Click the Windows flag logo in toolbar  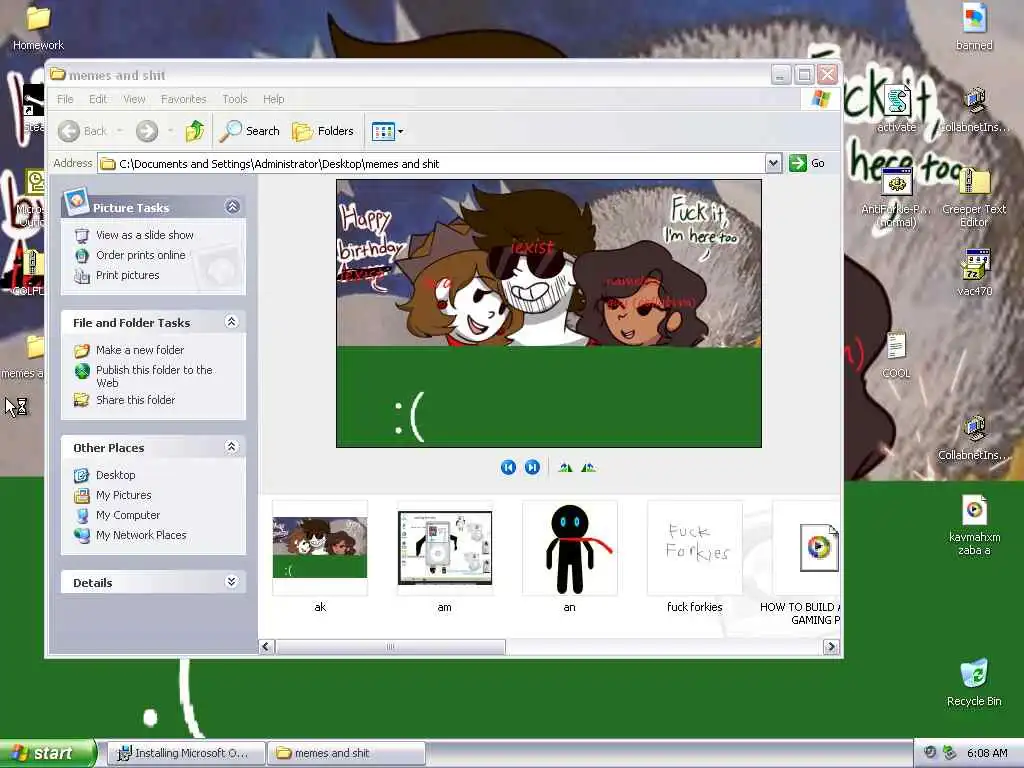point(820,99)
